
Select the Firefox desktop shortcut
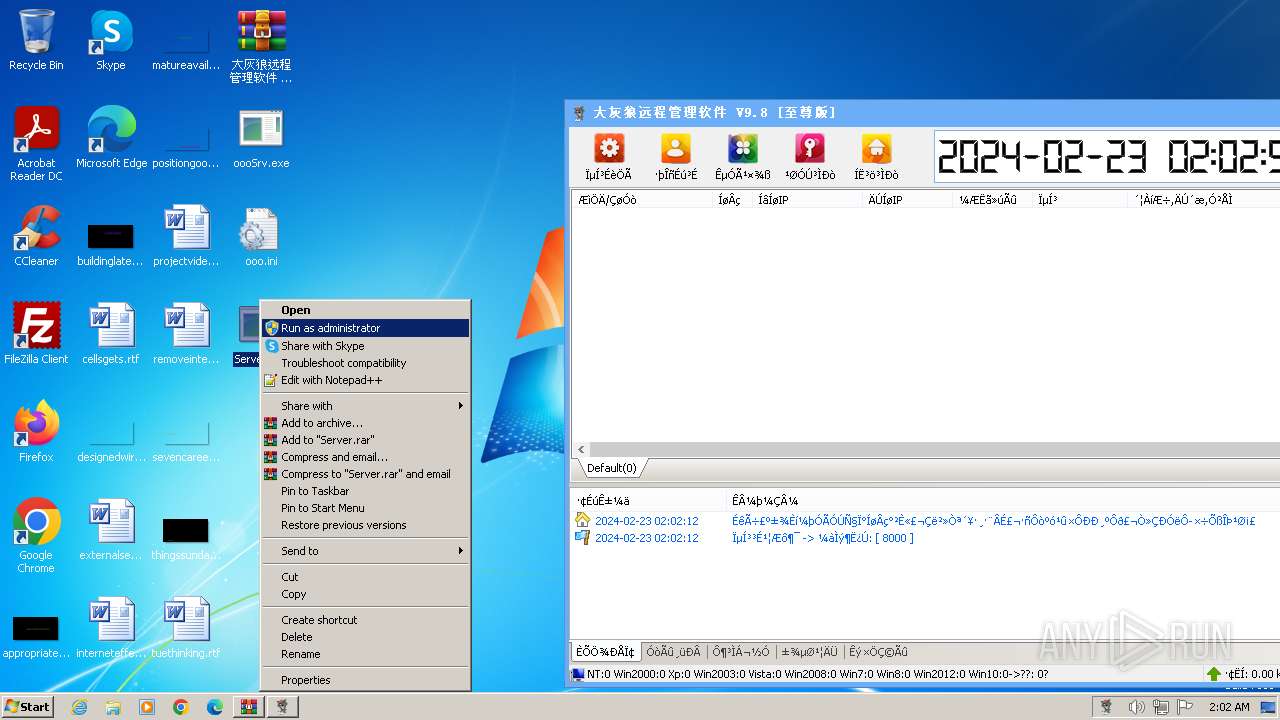[x=36, y=432]
